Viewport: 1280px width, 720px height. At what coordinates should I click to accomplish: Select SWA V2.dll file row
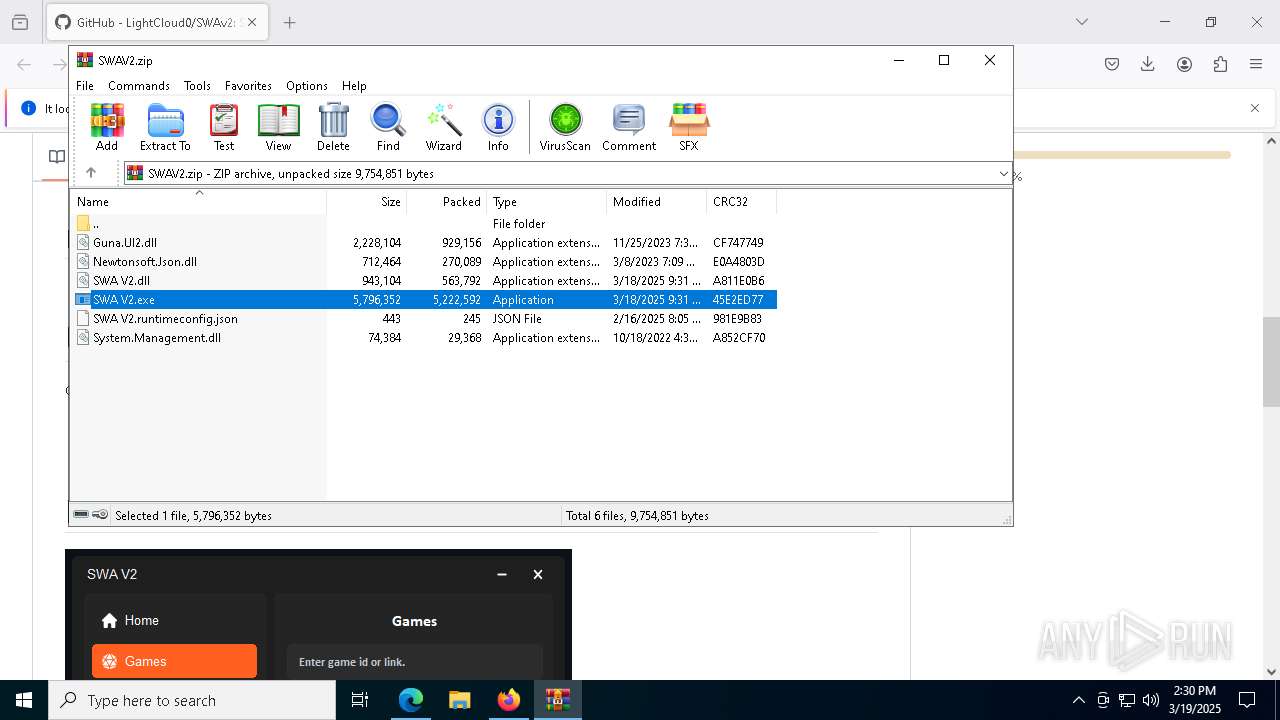[x=423, y=281]
